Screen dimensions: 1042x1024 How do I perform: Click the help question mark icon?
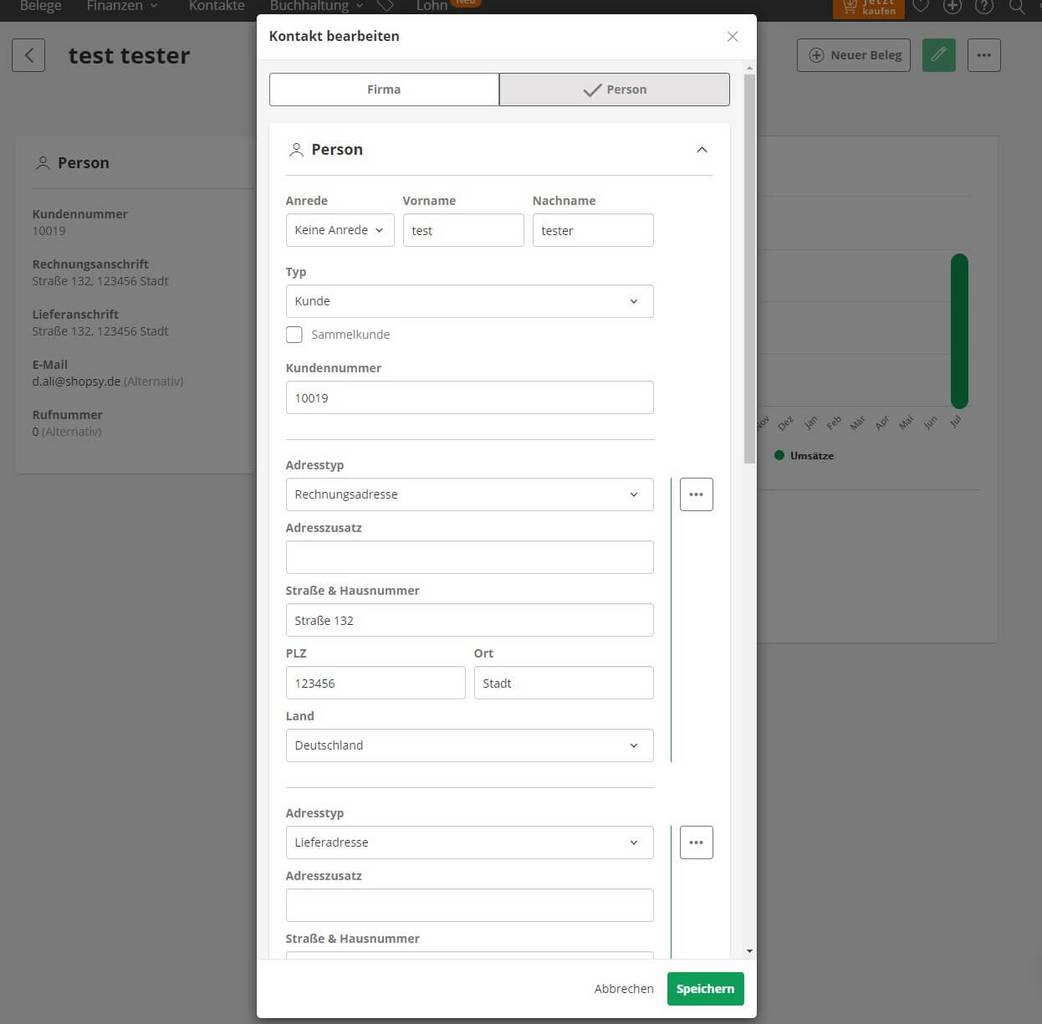(984, 6)
